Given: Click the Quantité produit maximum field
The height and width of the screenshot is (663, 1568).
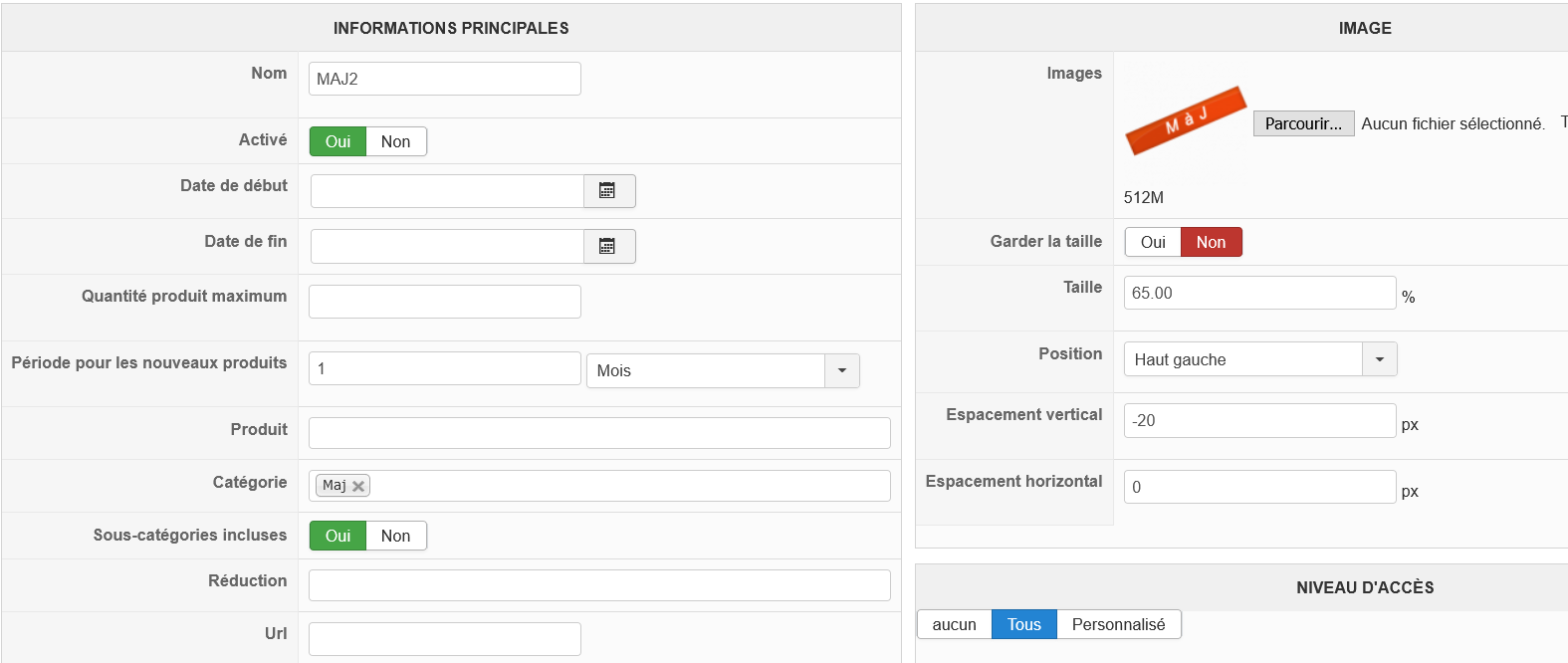Looking at the screenshot, I should coord(444,302).
